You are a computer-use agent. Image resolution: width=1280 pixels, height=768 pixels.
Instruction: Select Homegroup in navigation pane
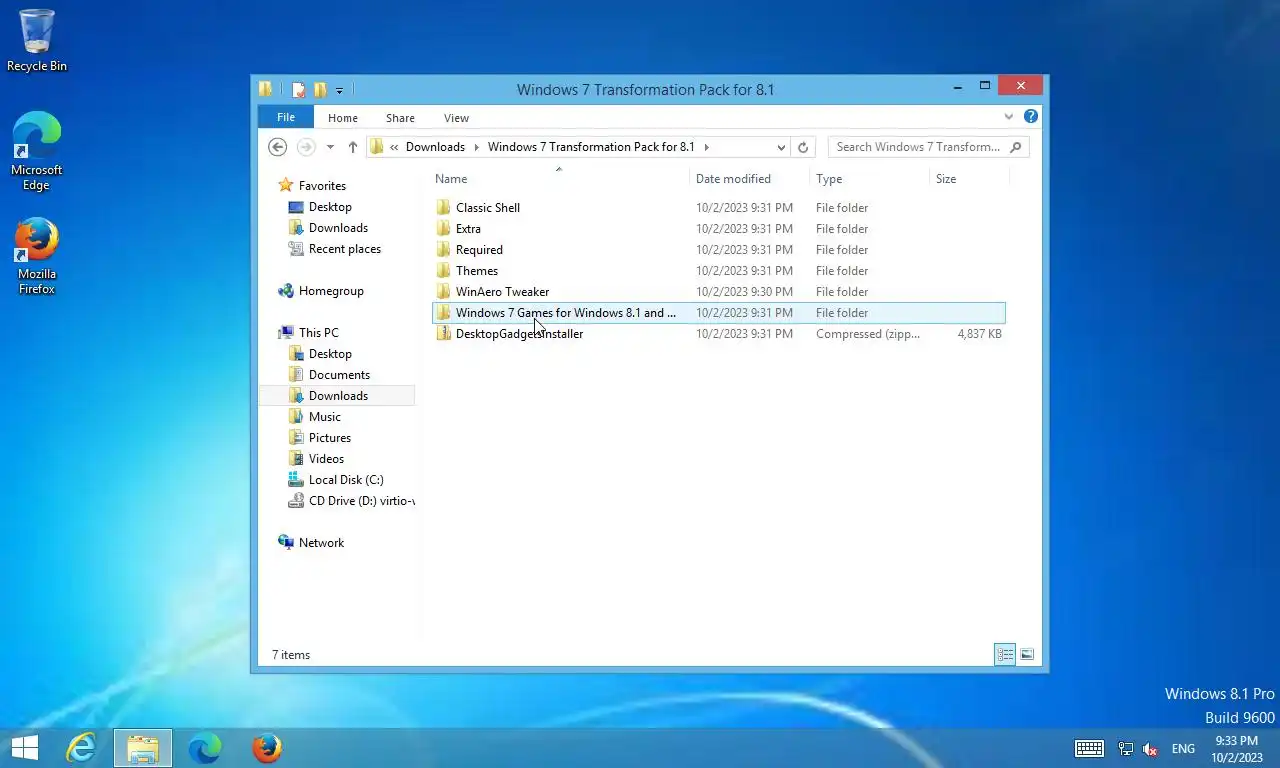point(331,291)
